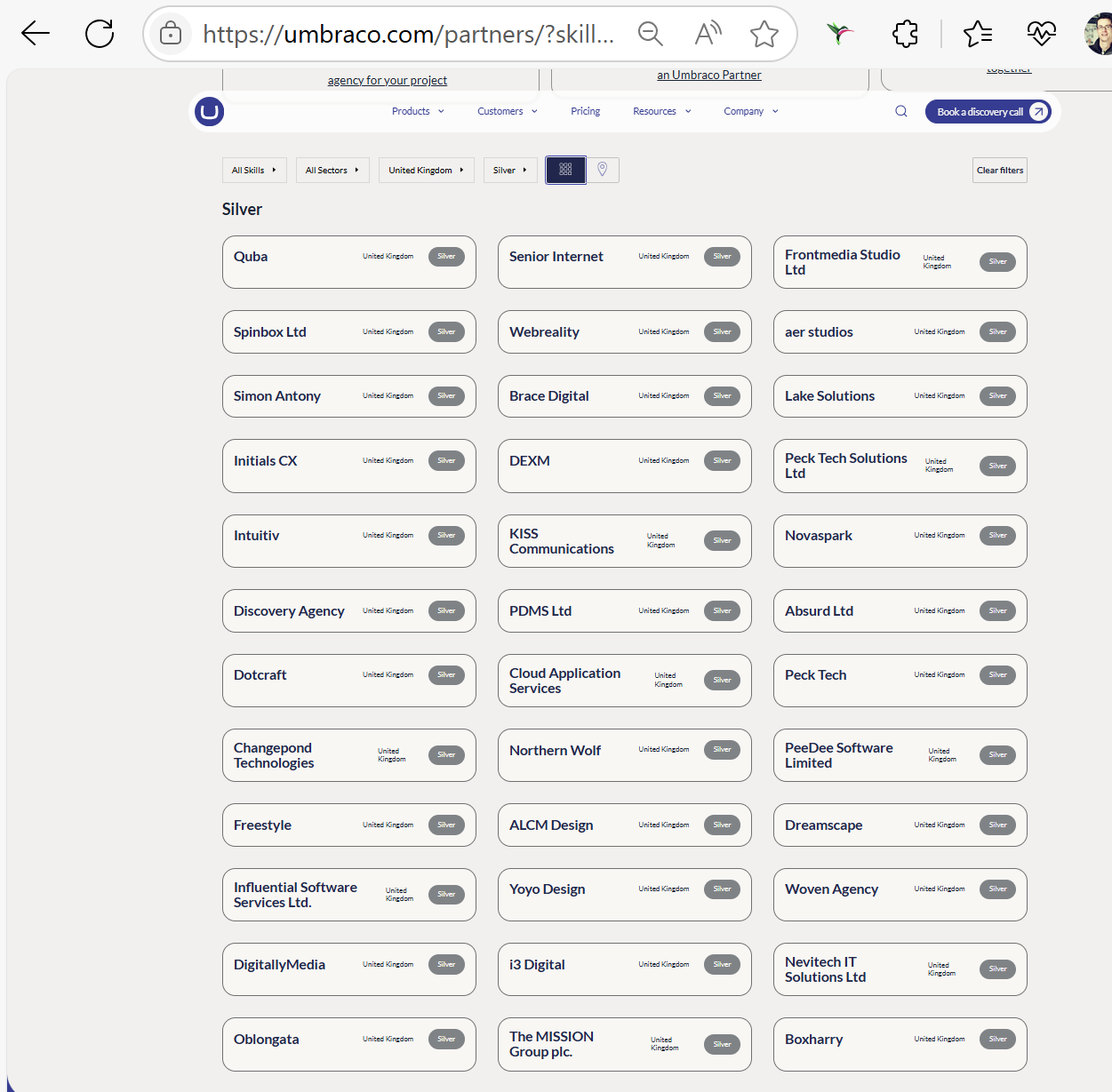The height and width of the screenshot is (1092, 1112).
Task: Open the Extensions puzzle menu
Action: pos(905,34)
